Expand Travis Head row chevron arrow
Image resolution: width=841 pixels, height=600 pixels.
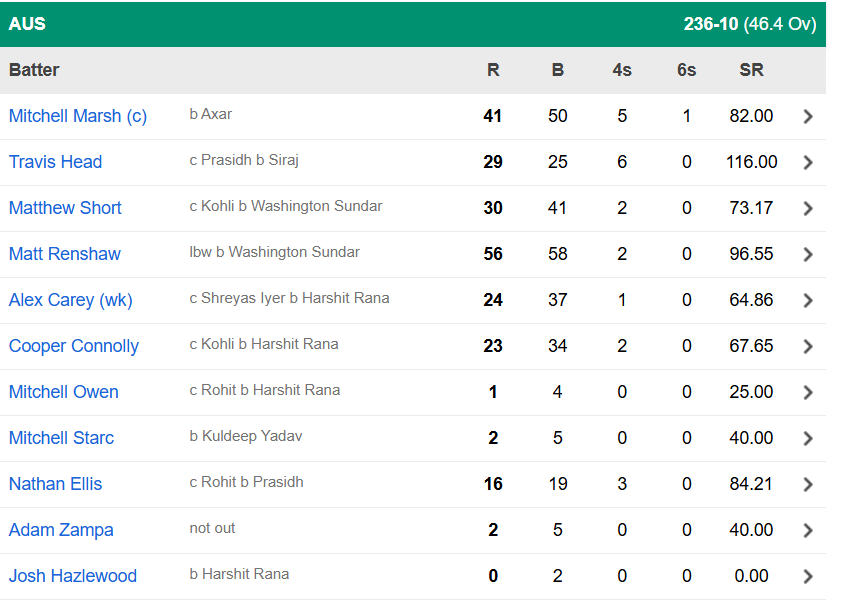808,162
